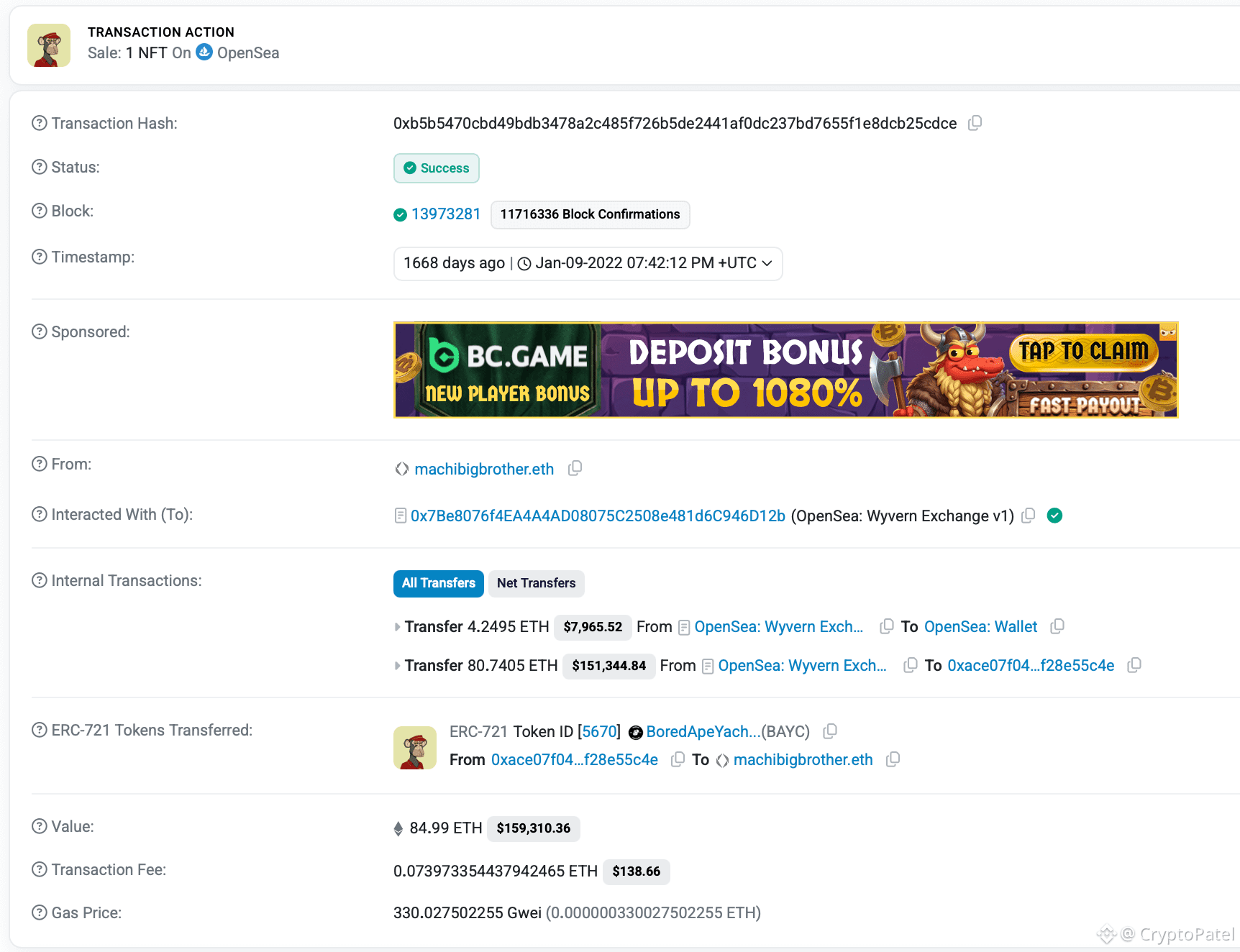
Task: Click the Transaction Fee help icon
Action: tap(40, 869)
